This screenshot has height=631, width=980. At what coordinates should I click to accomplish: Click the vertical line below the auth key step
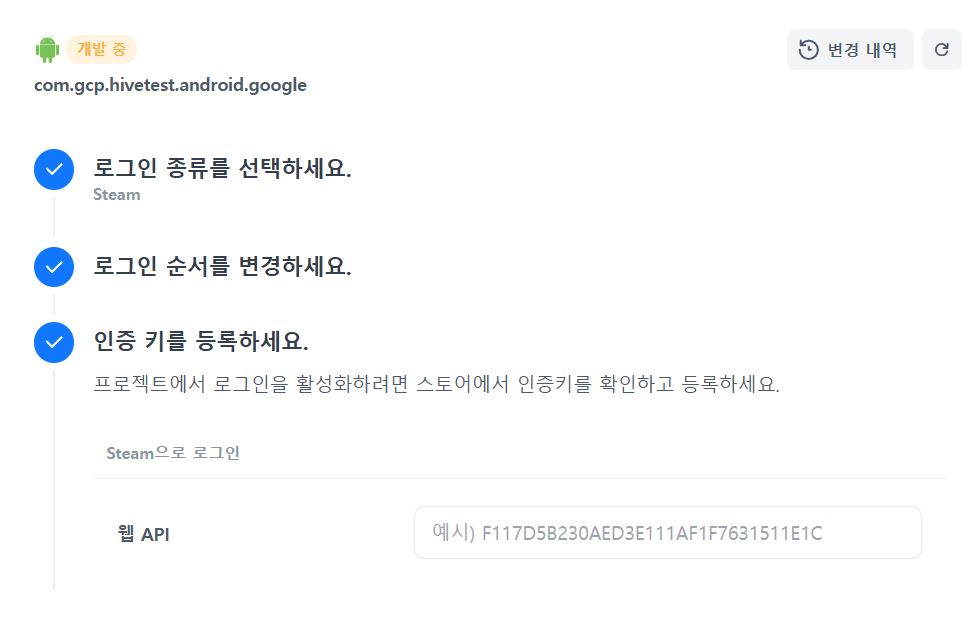54,480
